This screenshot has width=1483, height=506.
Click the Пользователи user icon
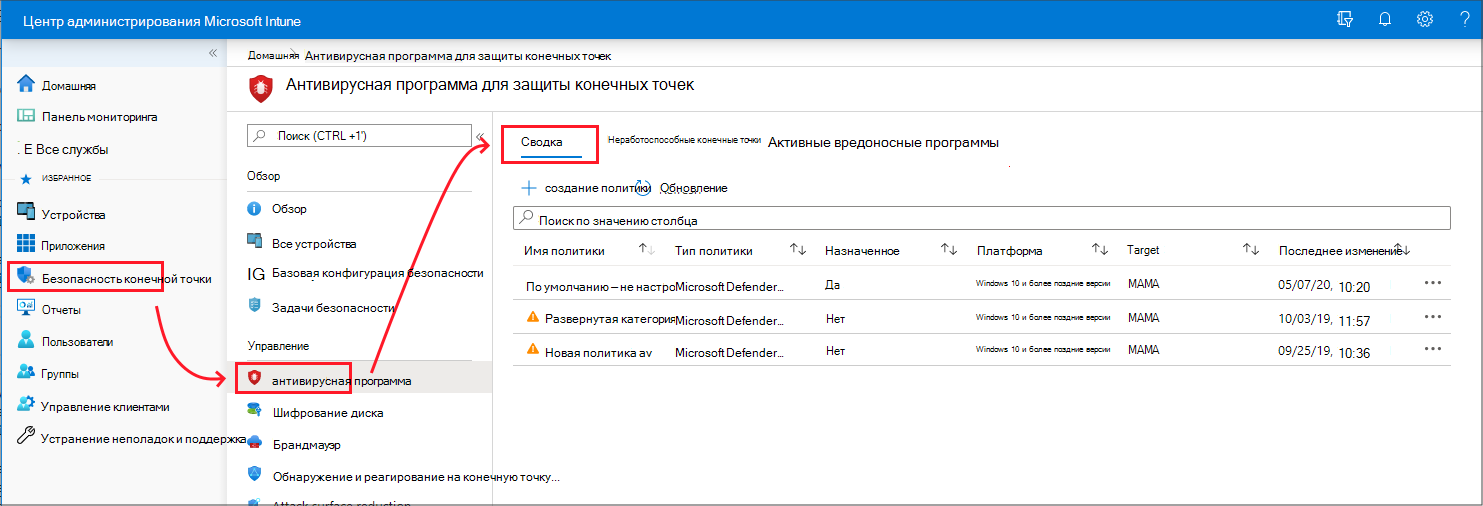pos(27,341)
